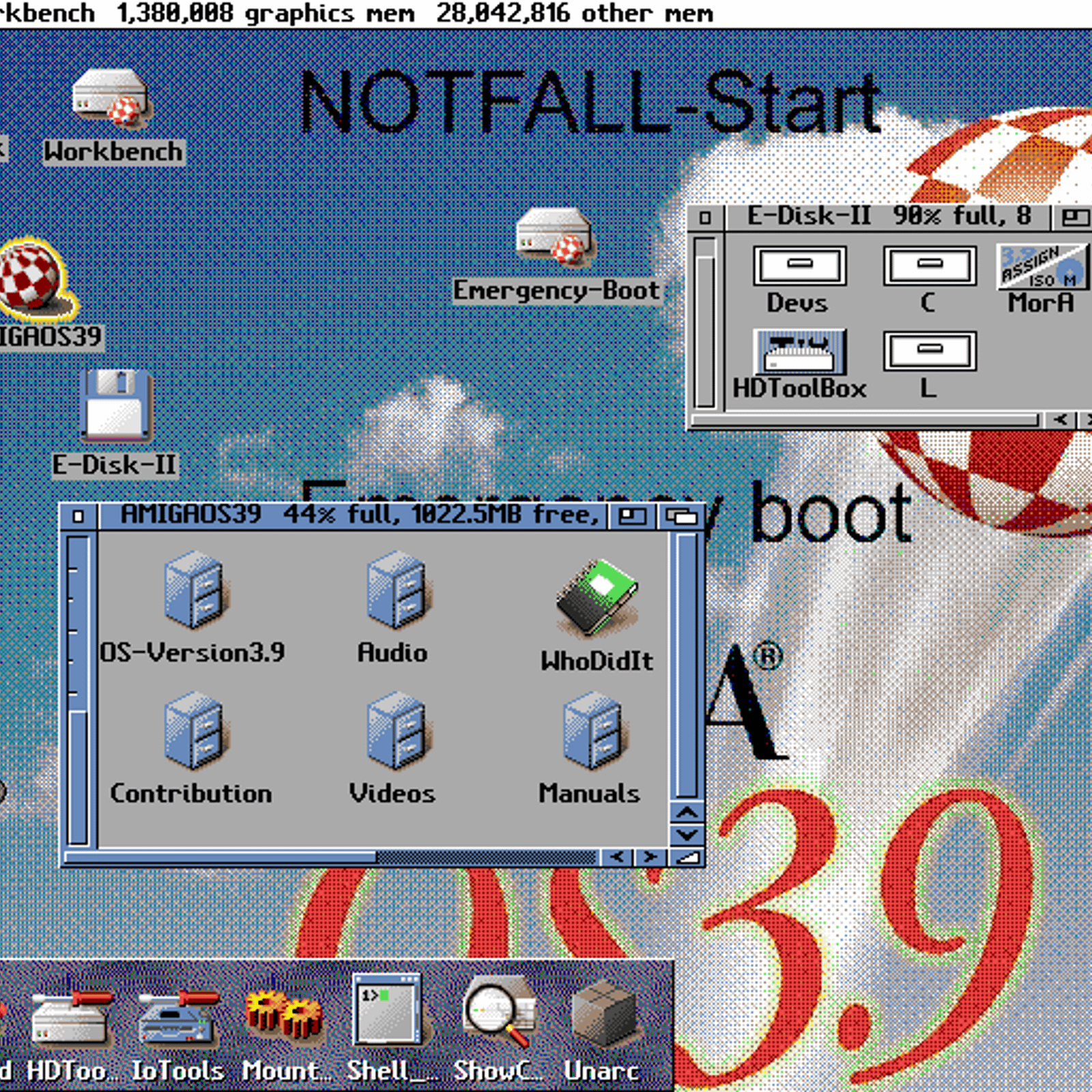
Task: Click the AMIGAOS39 disk fuel gauge
Action: tap(78, 690)
